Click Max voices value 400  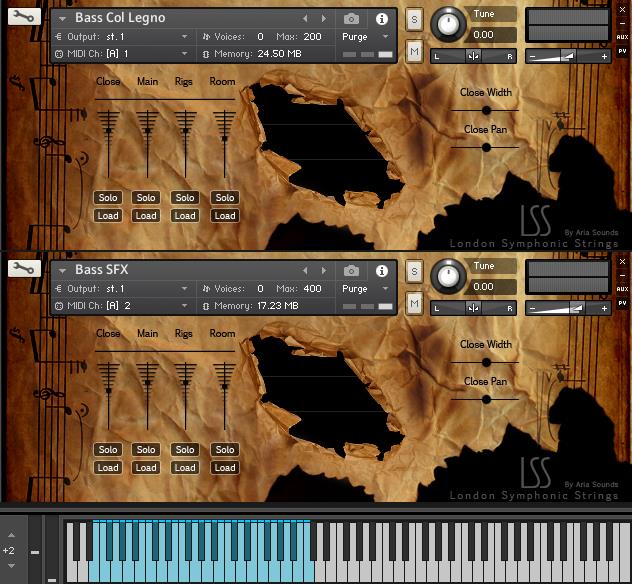[x=312, y=289]
